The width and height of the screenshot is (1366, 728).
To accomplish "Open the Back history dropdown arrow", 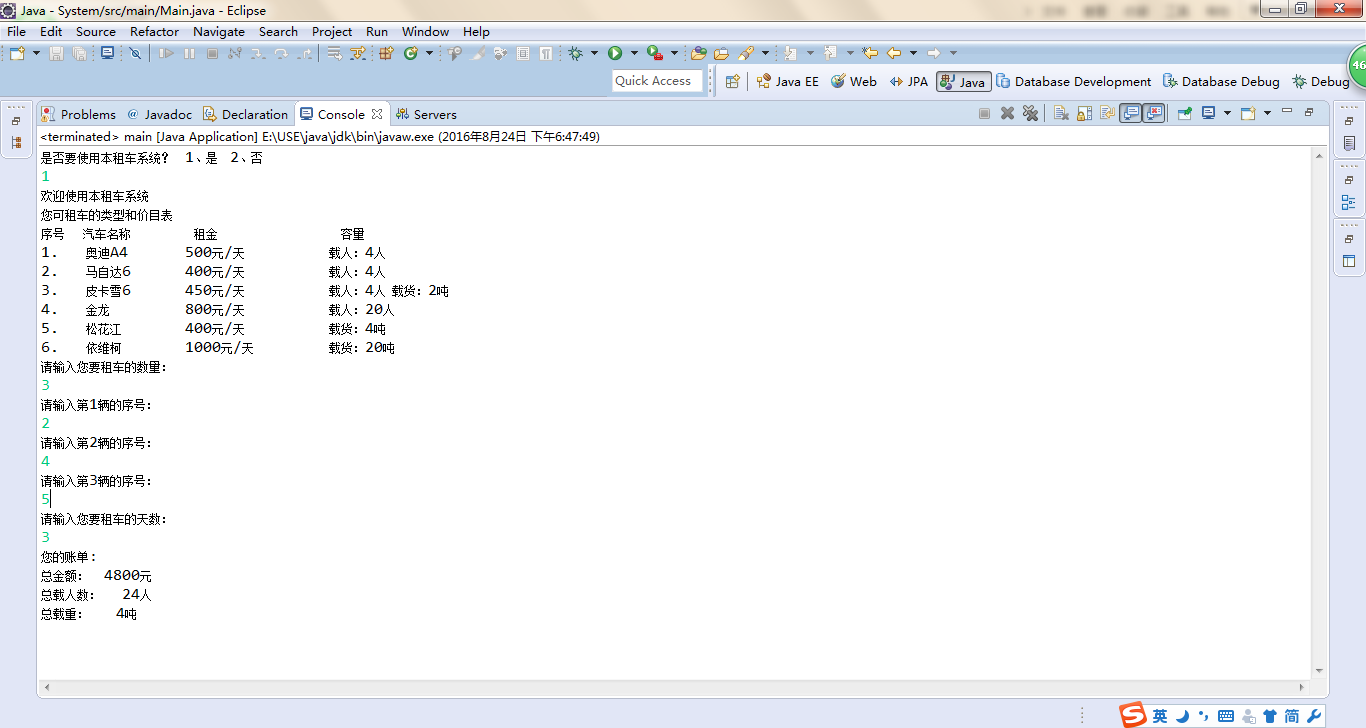I will (x=913, y=53).
